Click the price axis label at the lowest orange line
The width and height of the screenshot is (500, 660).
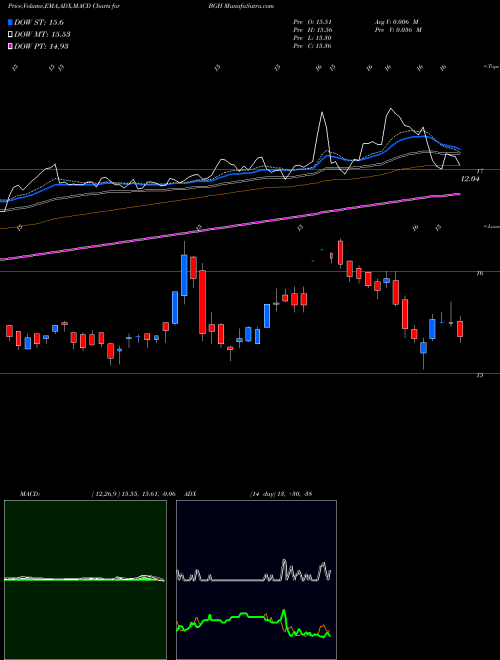click(480, 375)
